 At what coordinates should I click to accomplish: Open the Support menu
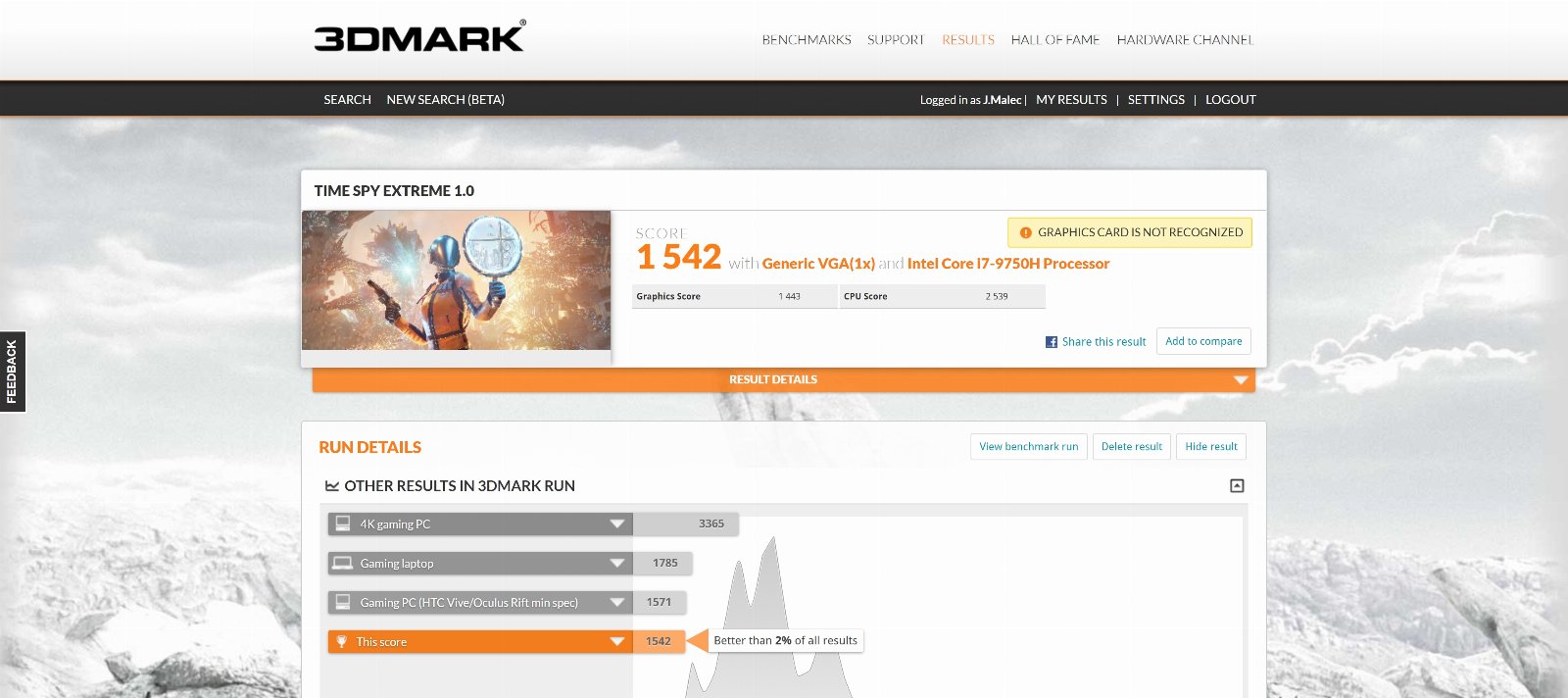[896, 40]
